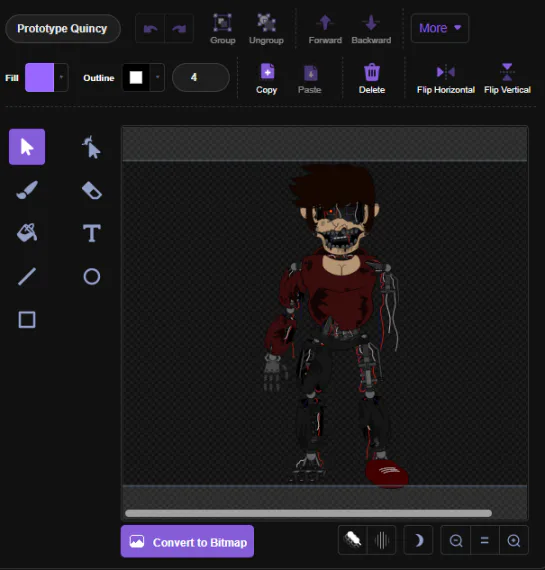The height and width of the screenshot is (570, 545).
Task: Activate the Select arrow tool
Action: 27,147
